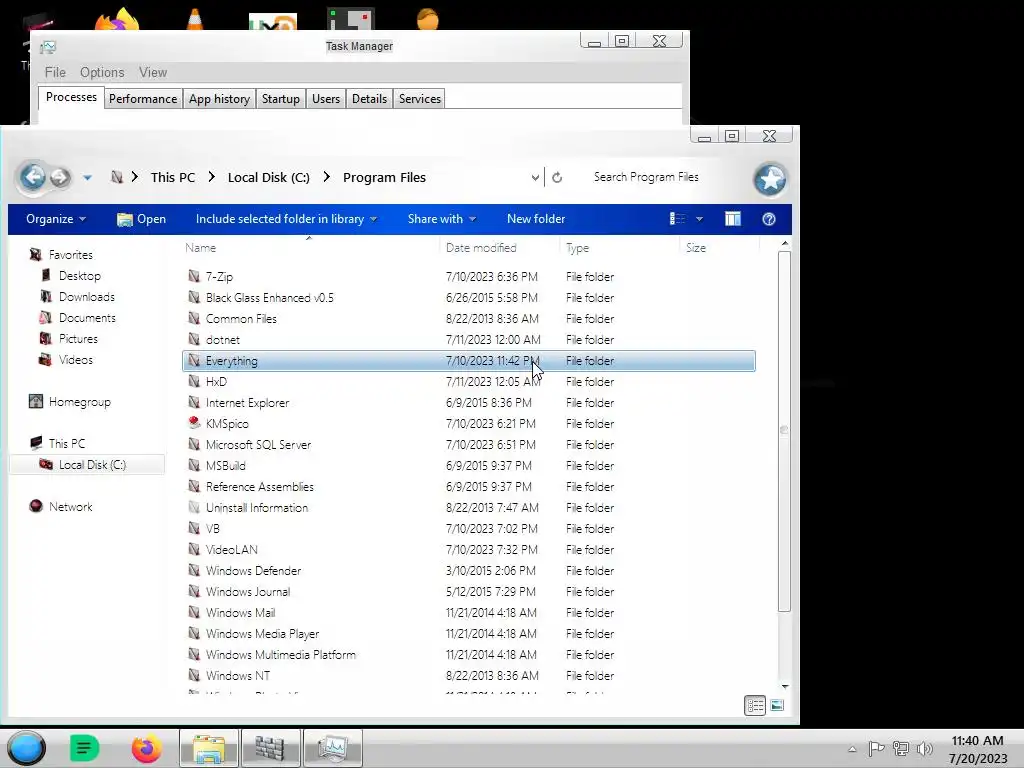Image resolution: width=1024 pixels, height=768 pixels.
Task: Create a New folder
Action: tap(536, 219)
